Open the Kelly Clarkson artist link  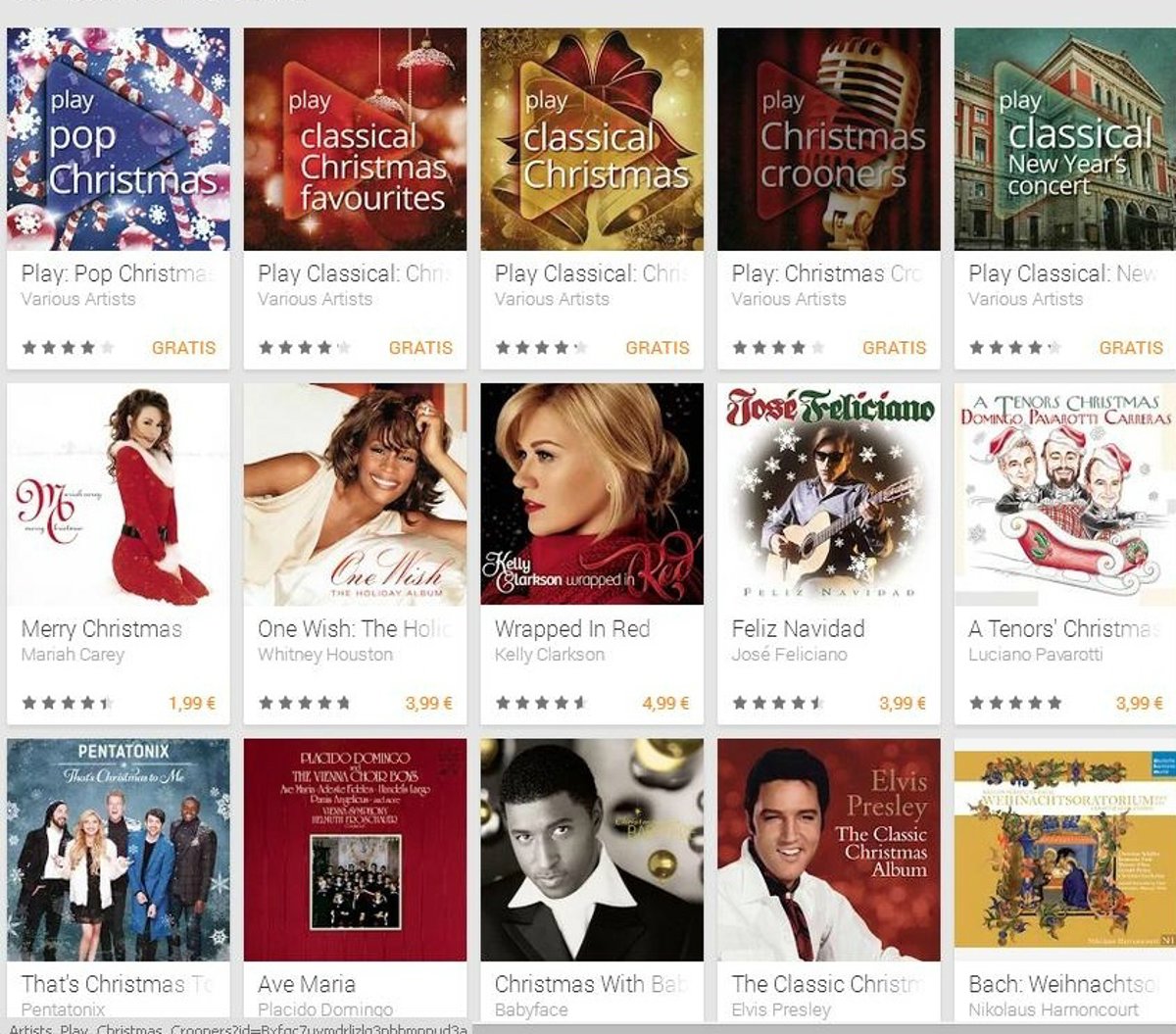pyautogui.click(x=549, y=655)
